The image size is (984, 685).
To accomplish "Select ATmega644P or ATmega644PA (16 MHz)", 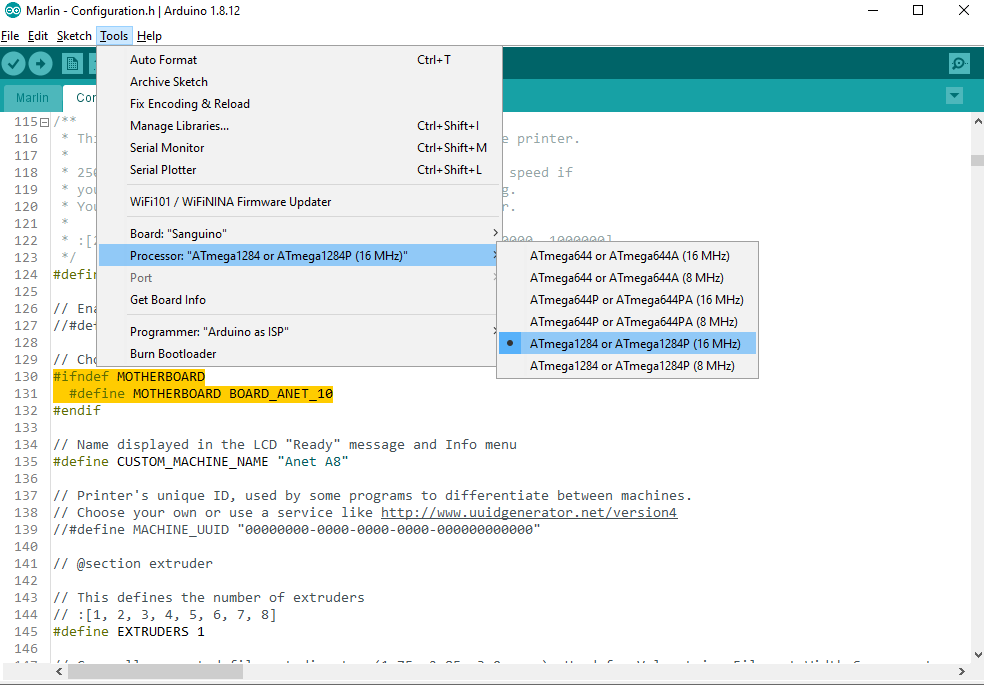I will tap(628, 300).
